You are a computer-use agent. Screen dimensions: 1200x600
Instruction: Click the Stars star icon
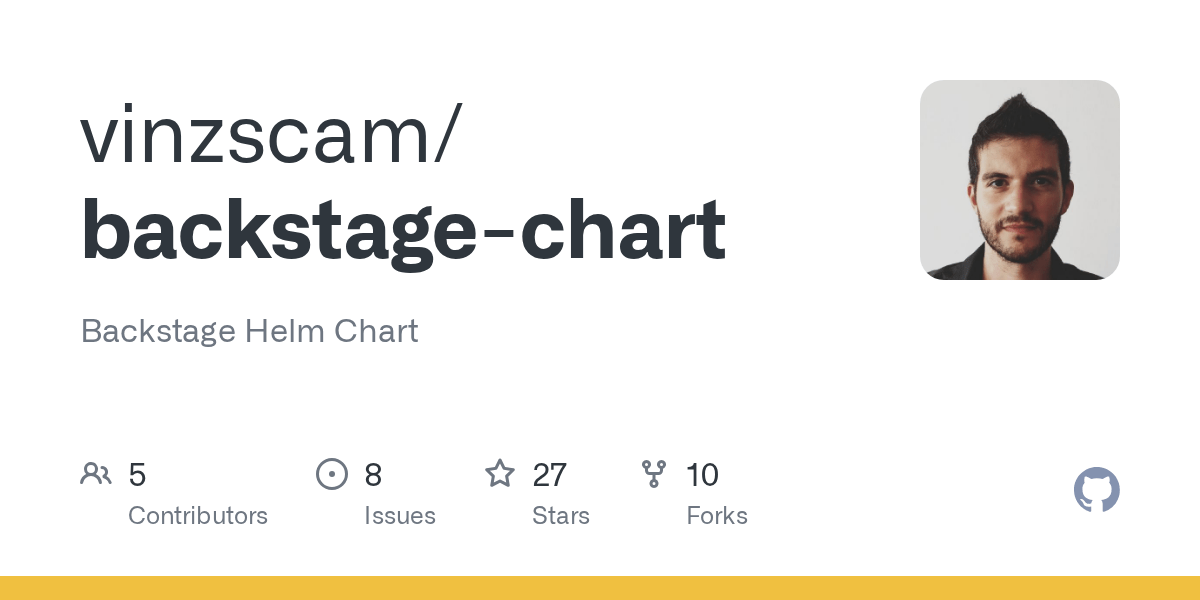(499, 474)
